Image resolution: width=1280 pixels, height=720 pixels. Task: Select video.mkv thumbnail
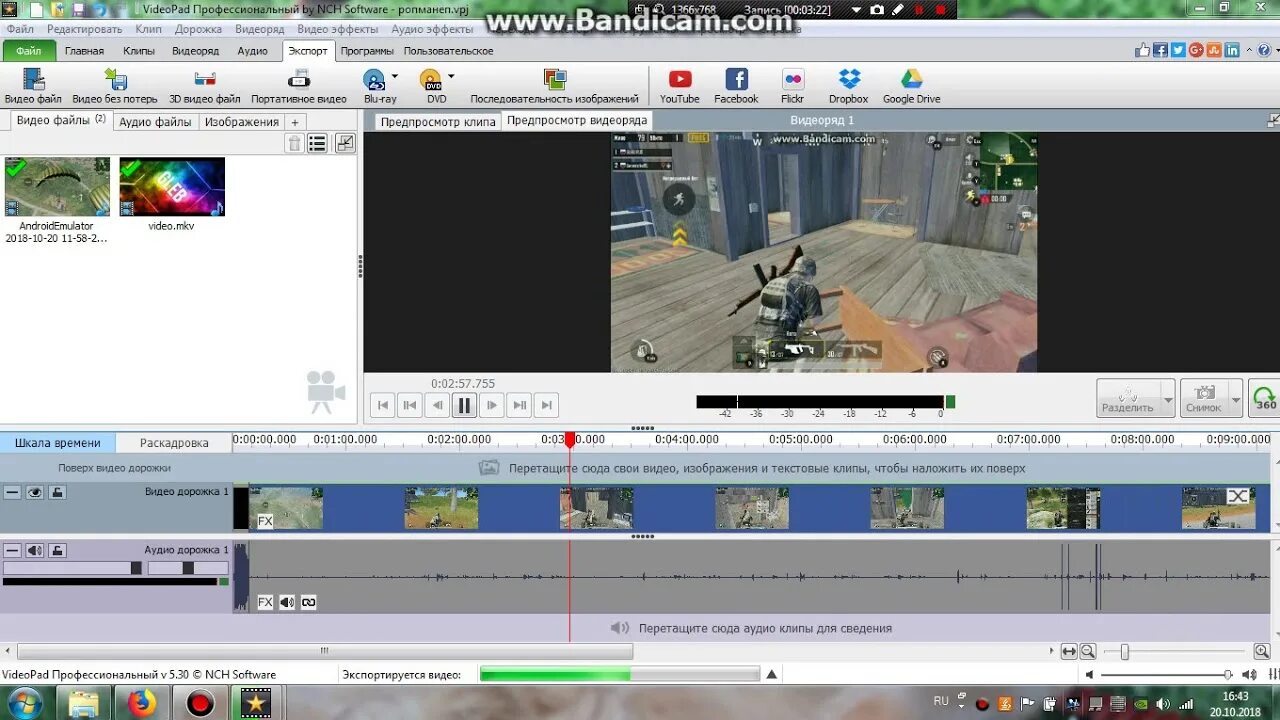click(x=172, y=187)
